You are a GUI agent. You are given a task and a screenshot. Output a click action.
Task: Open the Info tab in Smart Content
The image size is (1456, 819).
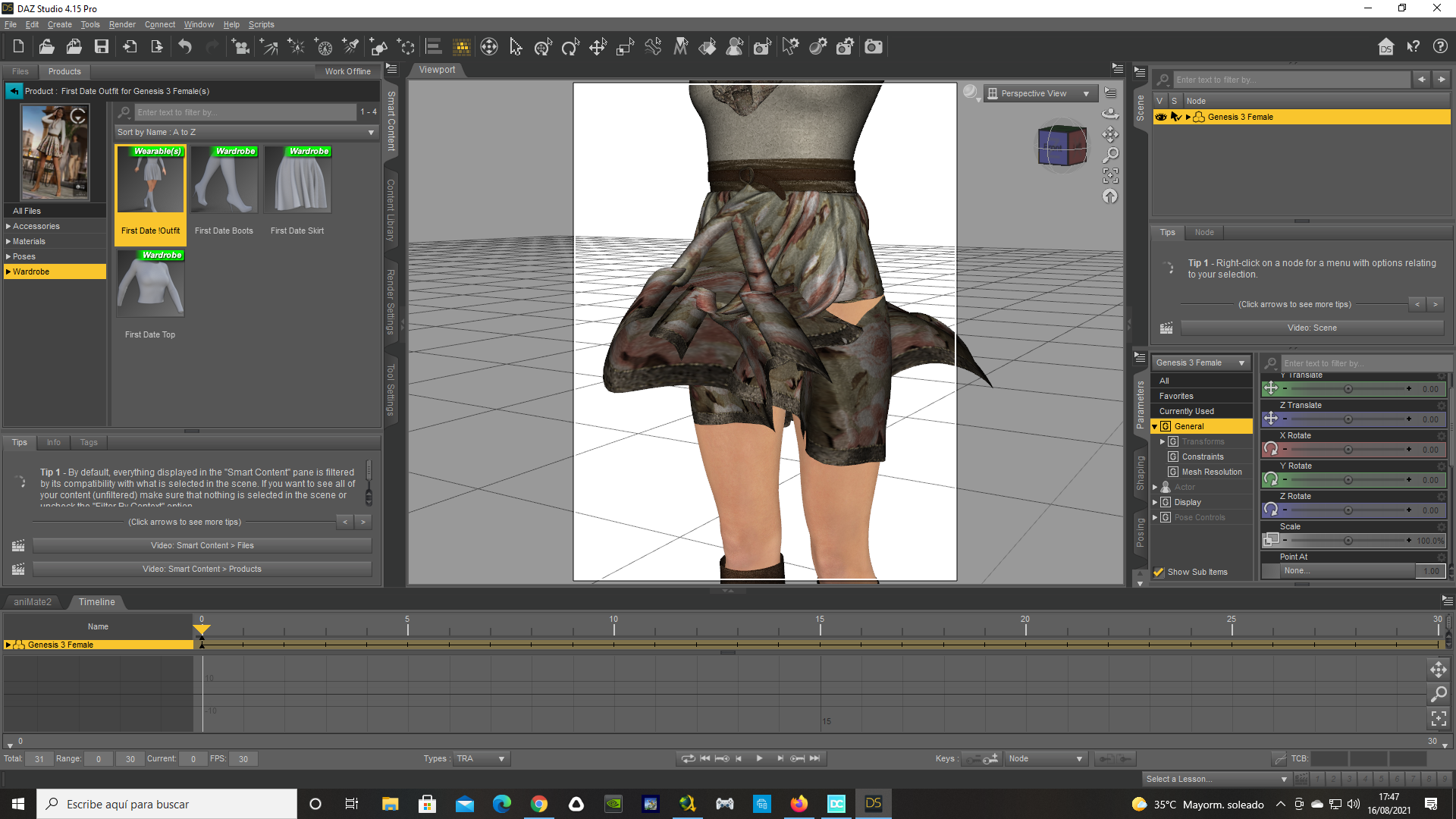[x=54, y=442]
